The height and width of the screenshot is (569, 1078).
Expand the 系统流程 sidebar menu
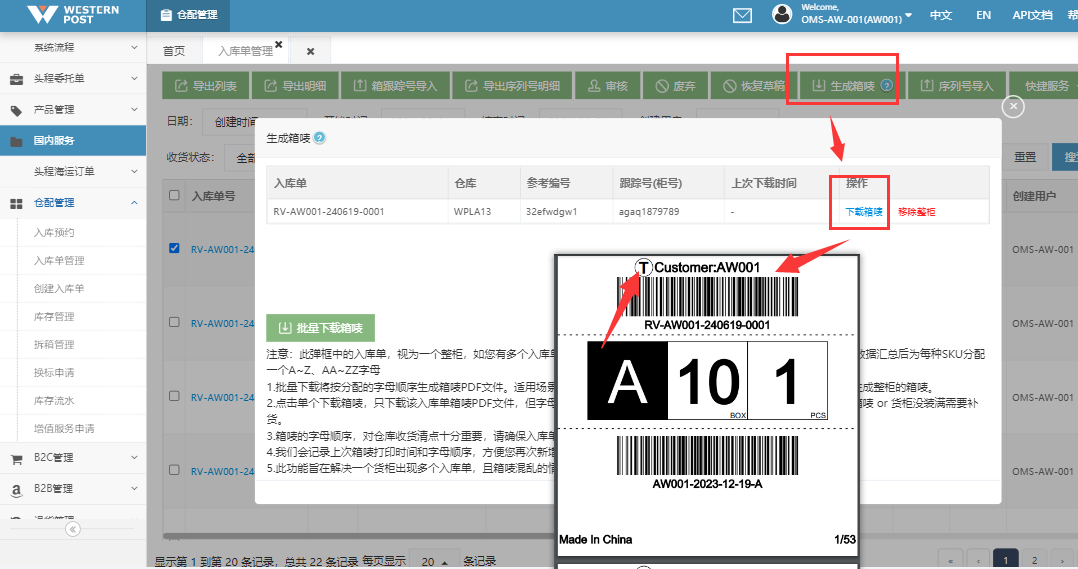click(73, 47)
